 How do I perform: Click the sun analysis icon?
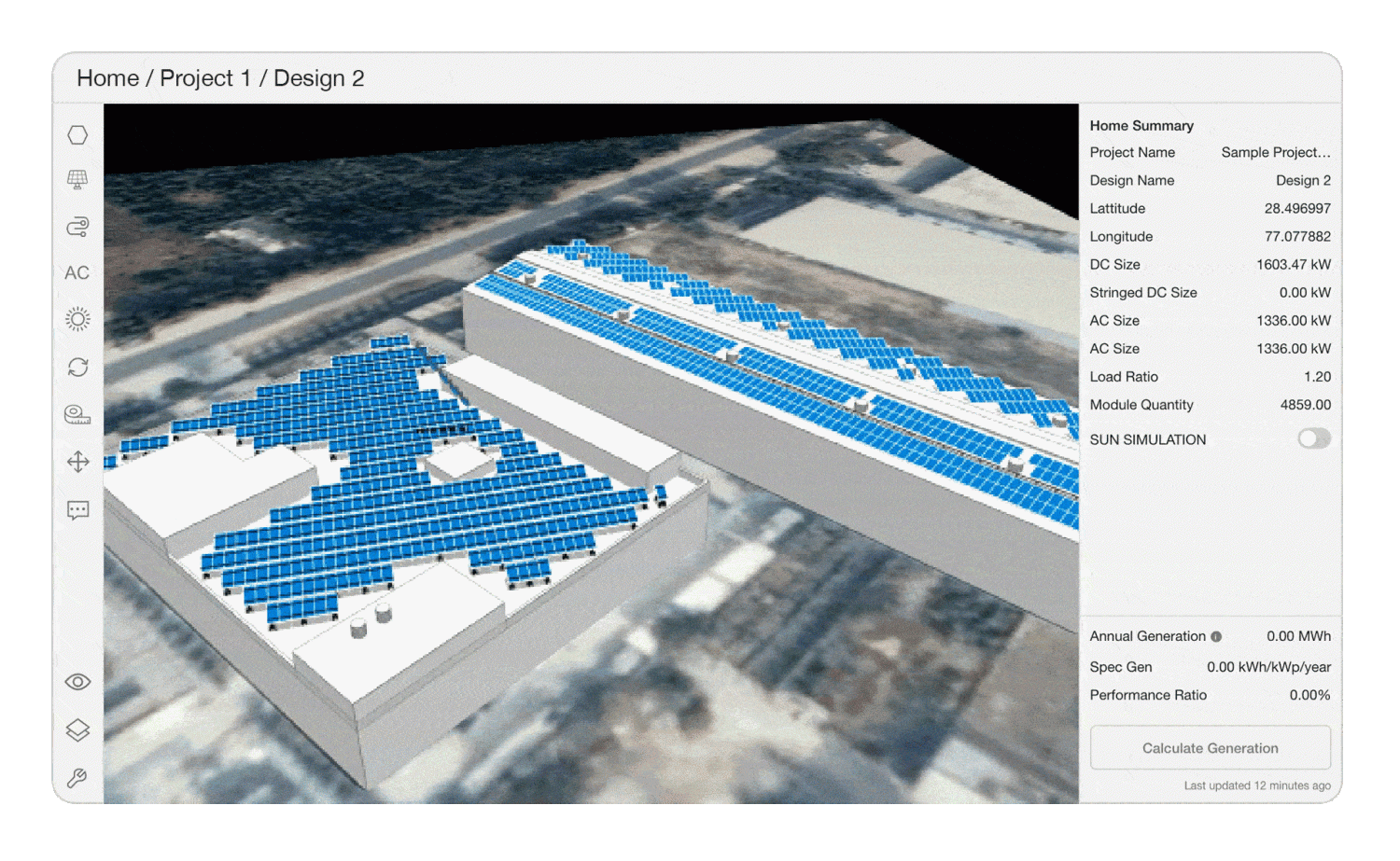point(77,320)
